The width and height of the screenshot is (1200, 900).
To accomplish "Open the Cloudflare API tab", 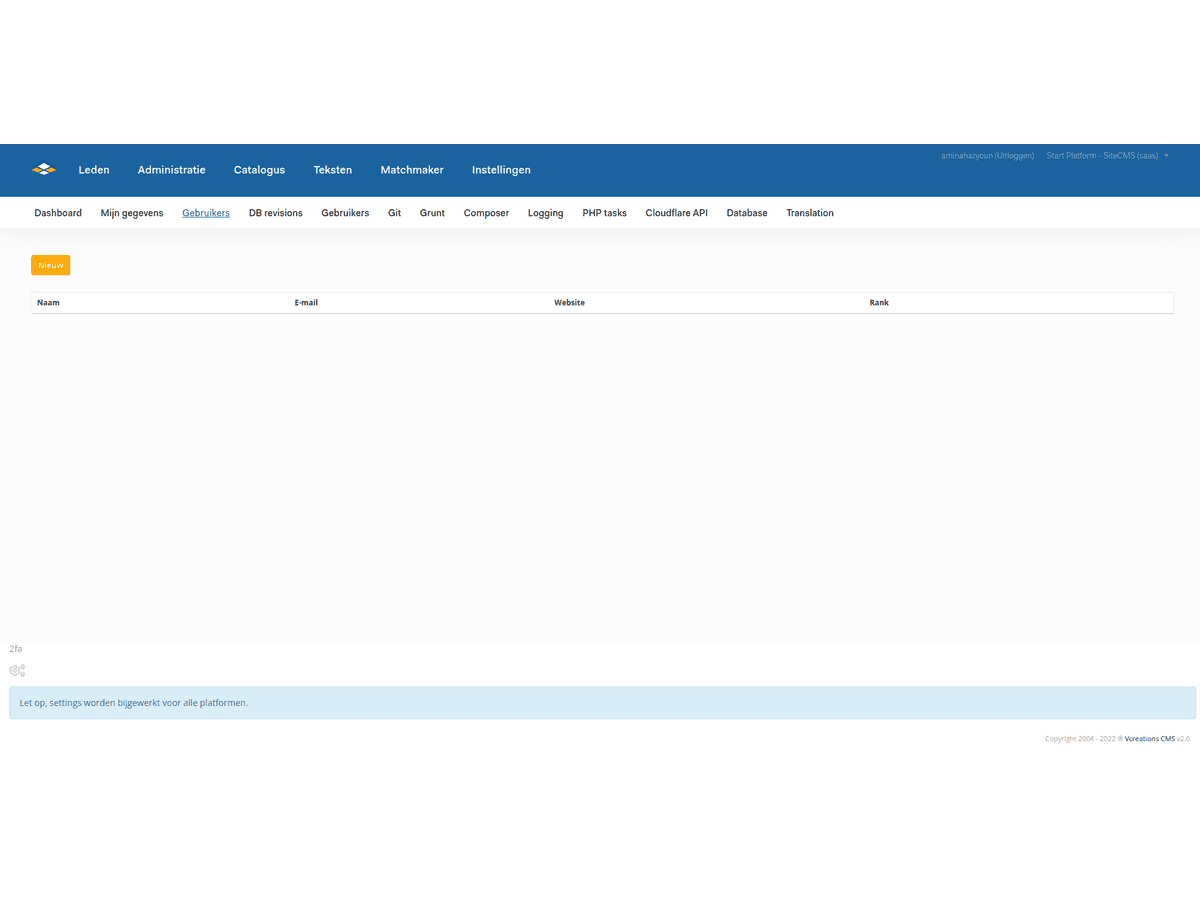I will pos(676,213).
